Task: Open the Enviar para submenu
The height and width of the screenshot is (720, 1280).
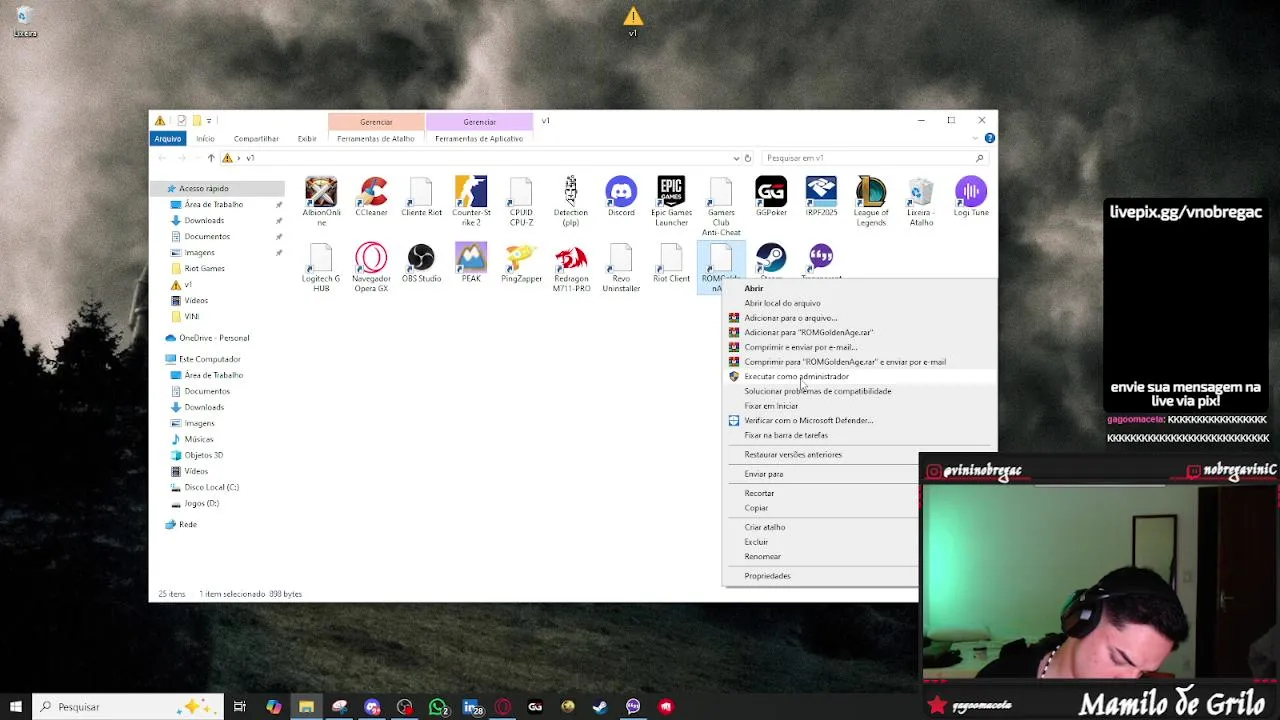Action: (x=764, y=474)
